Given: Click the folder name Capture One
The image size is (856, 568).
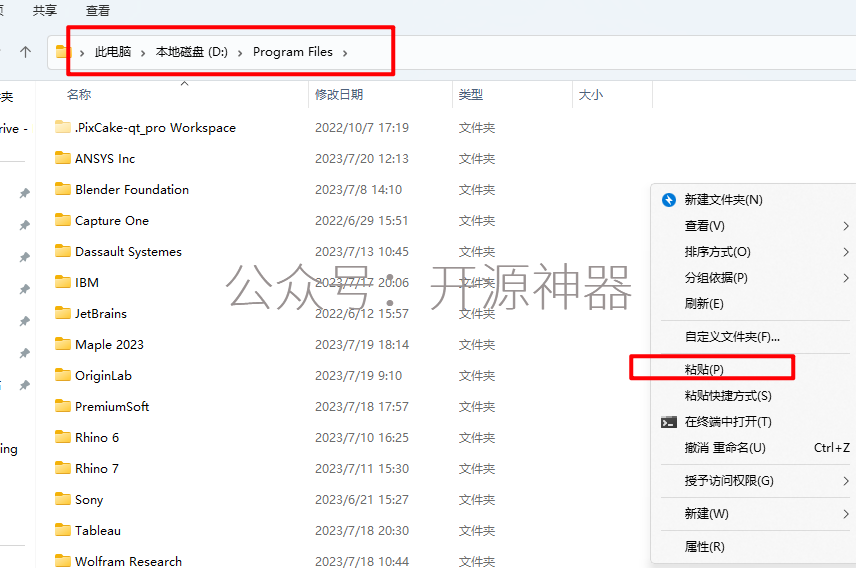Looking at the screenshot, I should pyautogui.click(x=112, y=221).
